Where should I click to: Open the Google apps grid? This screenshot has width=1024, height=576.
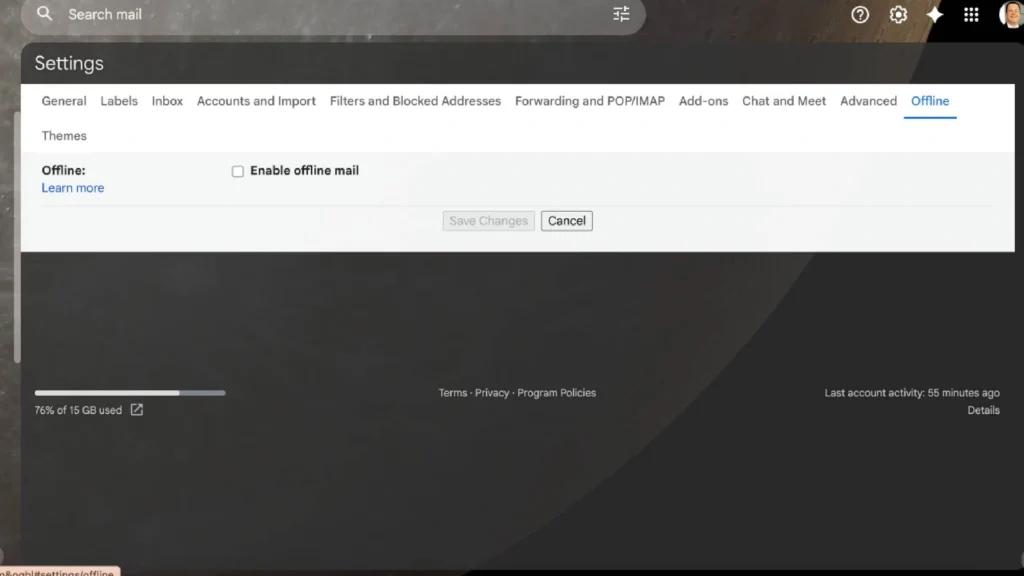tap(971, 14)
